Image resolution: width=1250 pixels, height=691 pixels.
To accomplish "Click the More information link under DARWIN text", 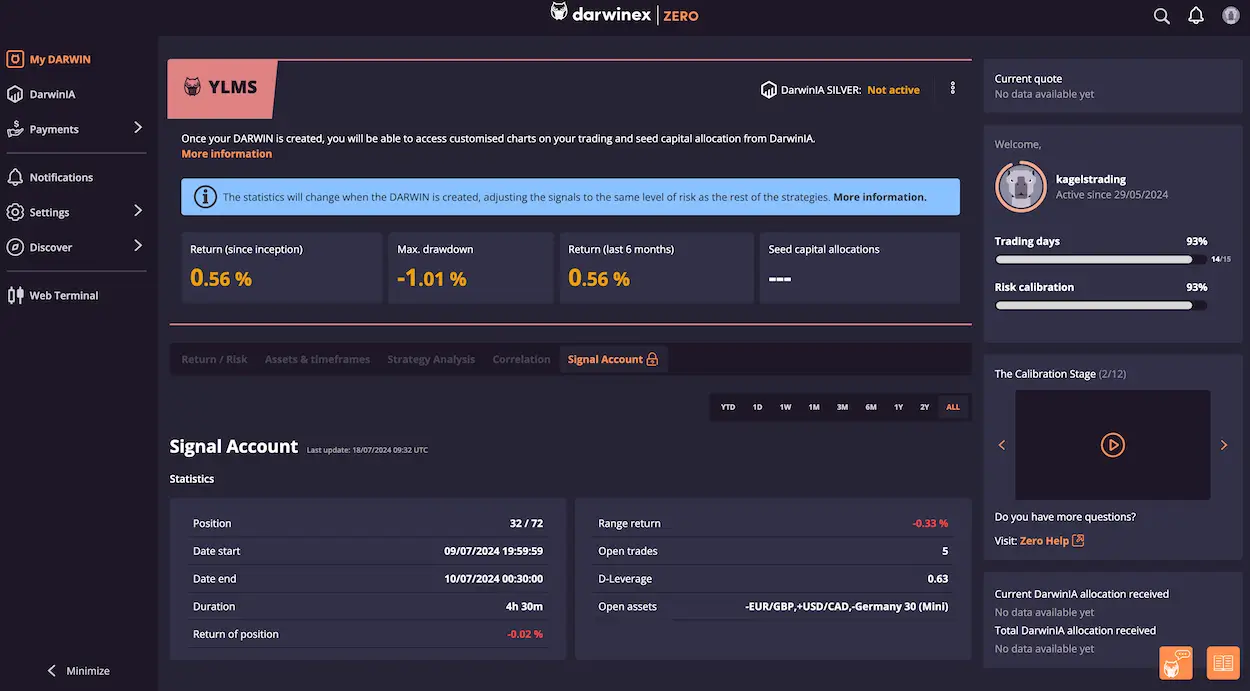I will (226, 153).
